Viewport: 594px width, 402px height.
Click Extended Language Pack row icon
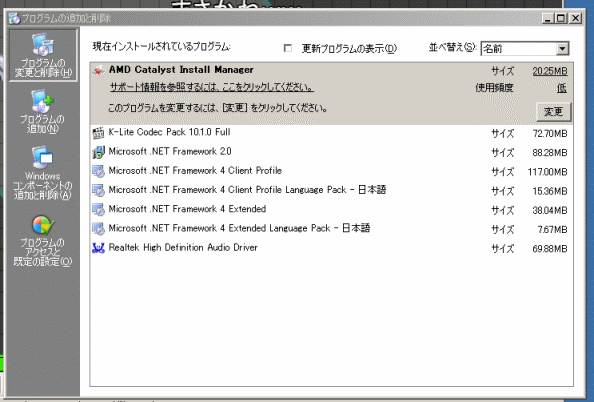[98, 229]
